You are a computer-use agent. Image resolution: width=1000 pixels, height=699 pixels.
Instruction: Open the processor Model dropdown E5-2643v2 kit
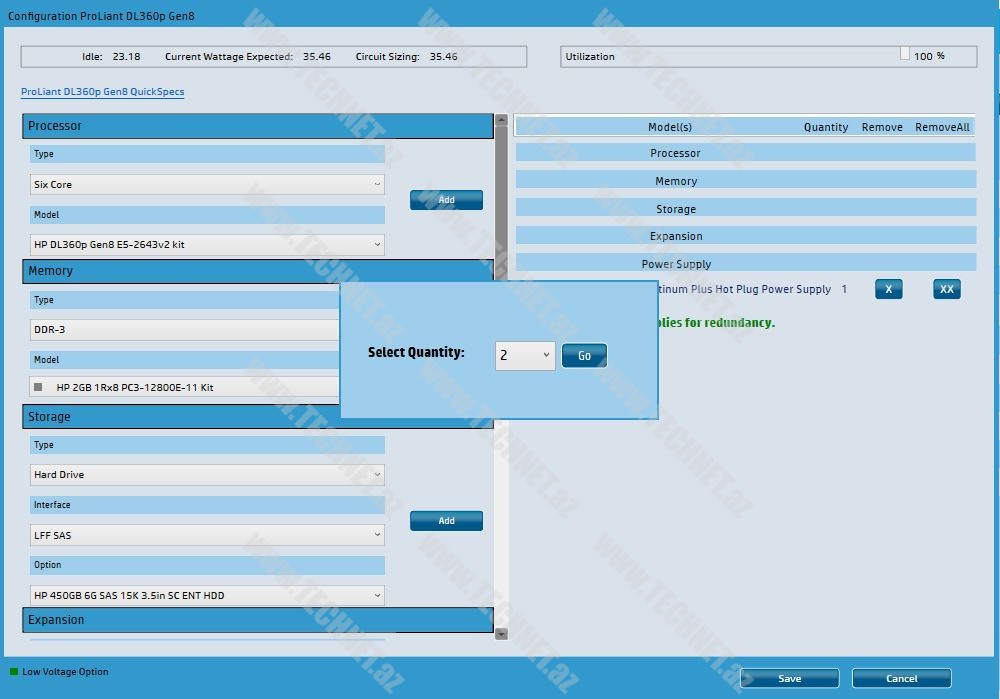tap(207, 245)
